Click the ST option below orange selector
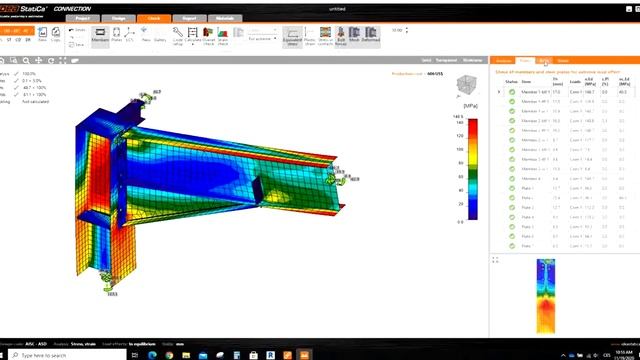The height and width of the screenshot is (360, 640). (x=9, y=40)
